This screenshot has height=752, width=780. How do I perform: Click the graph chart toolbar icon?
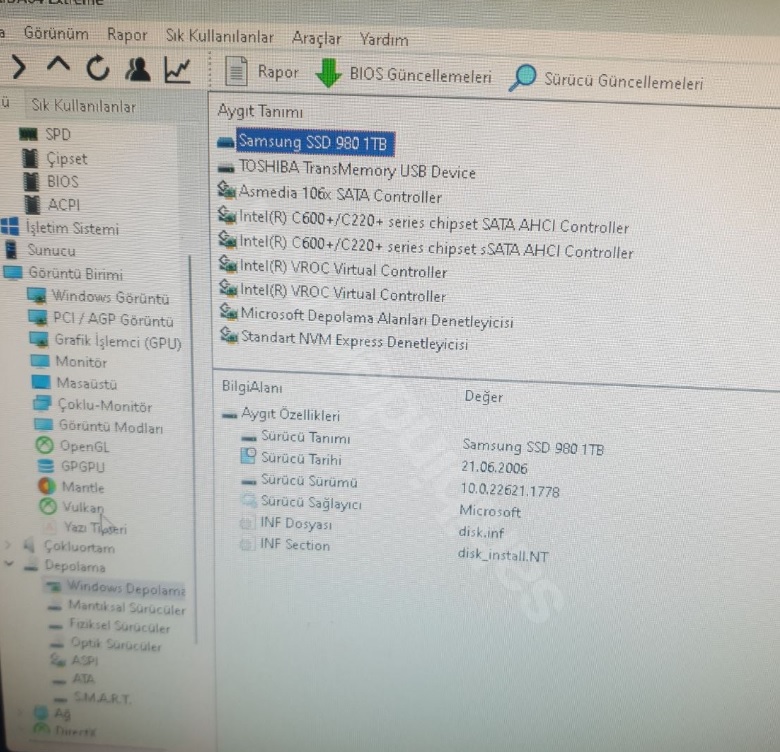(177, 69)
